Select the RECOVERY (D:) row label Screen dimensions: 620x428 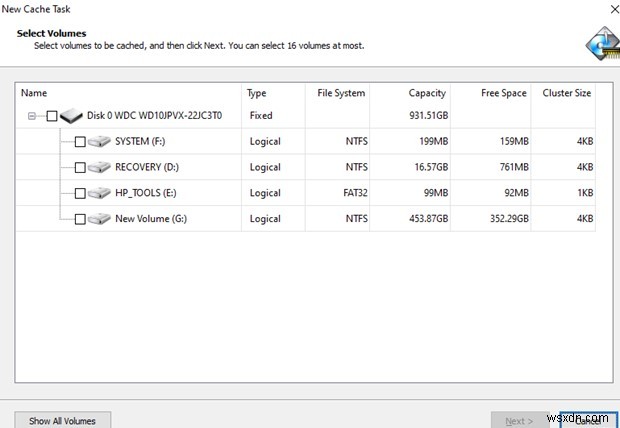(x=147, y=167)
